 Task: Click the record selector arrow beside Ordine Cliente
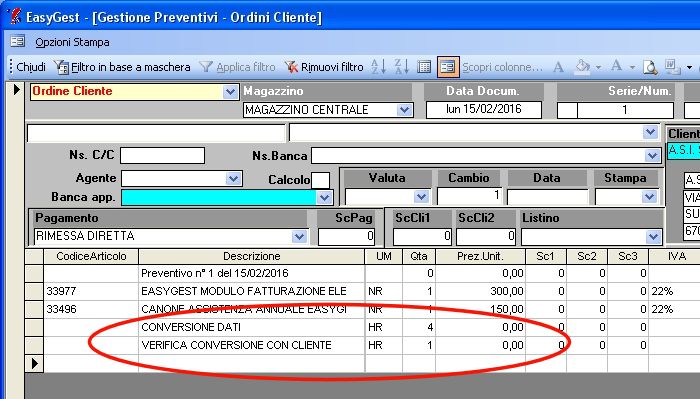coord(17,90)
